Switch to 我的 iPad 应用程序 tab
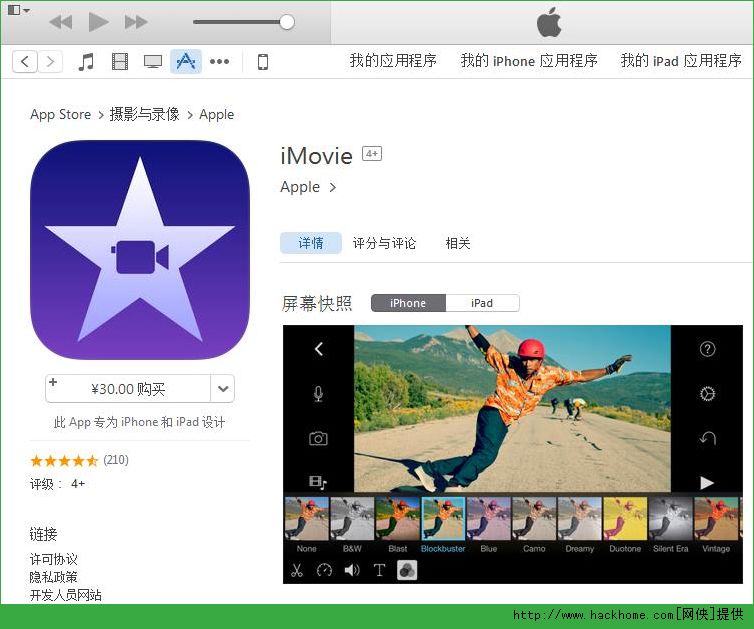The height and width of the screenshot is (629, 754). tap(681, 61)
